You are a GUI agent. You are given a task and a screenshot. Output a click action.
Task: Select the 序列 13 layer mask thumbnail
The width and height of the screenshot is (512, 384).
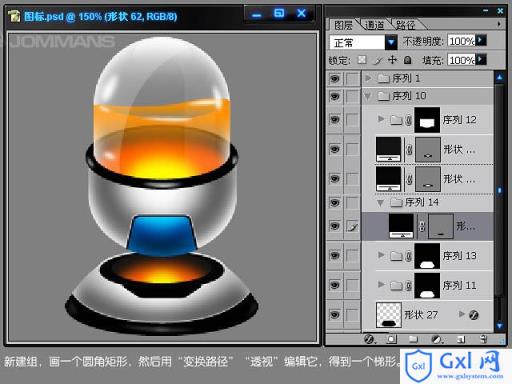point(427,256)
